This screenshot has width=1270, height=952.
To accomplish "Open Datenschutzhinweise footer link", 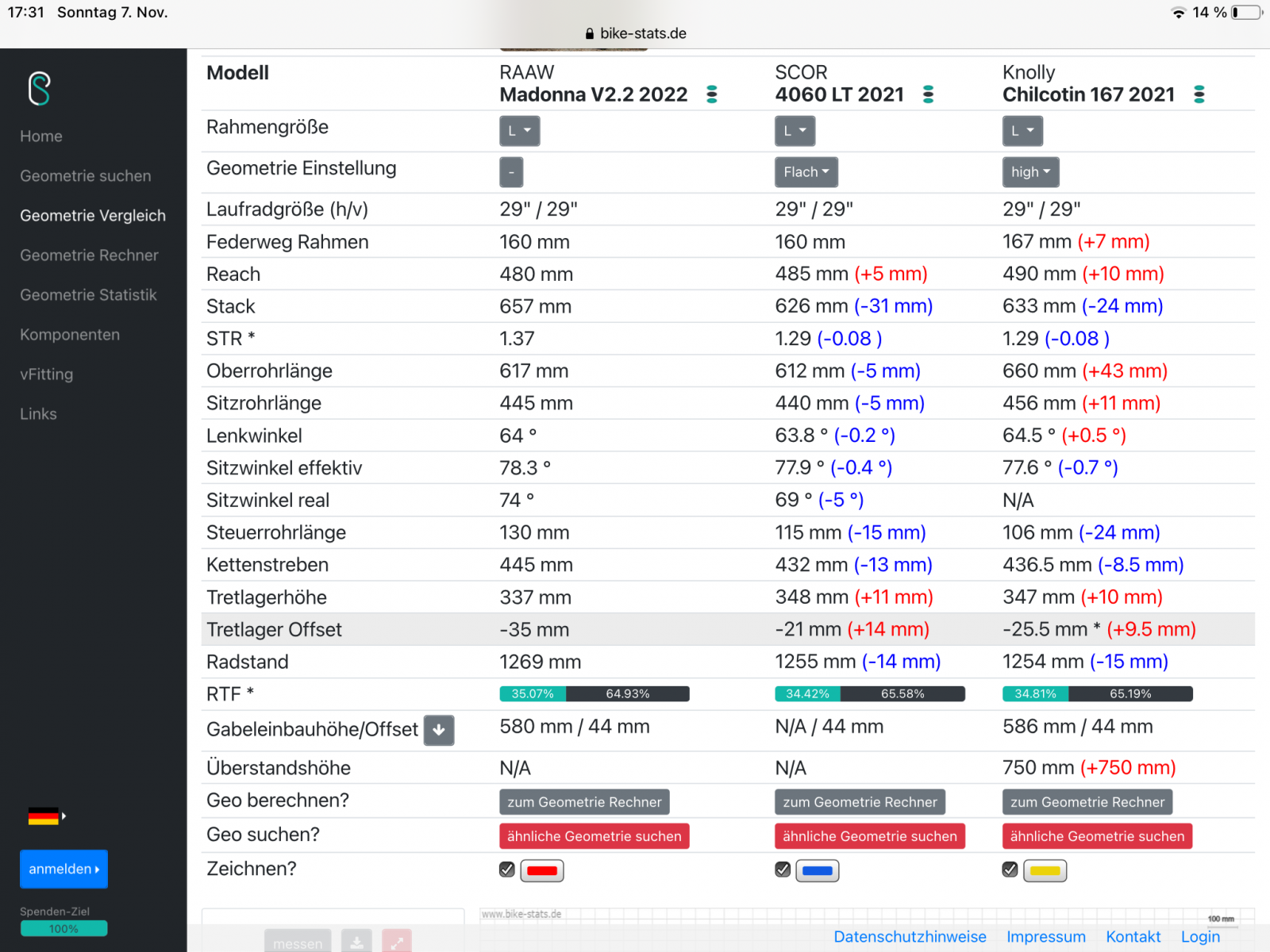I will pos(910,937).
